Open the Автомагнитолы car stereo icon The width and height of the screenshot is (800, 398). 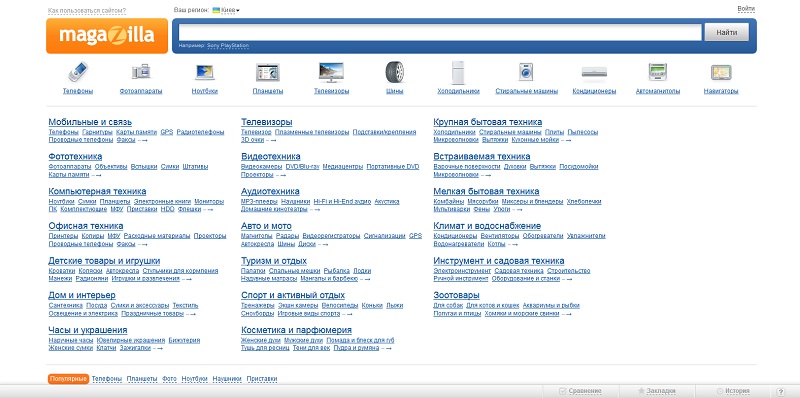[x=658, y=72]
